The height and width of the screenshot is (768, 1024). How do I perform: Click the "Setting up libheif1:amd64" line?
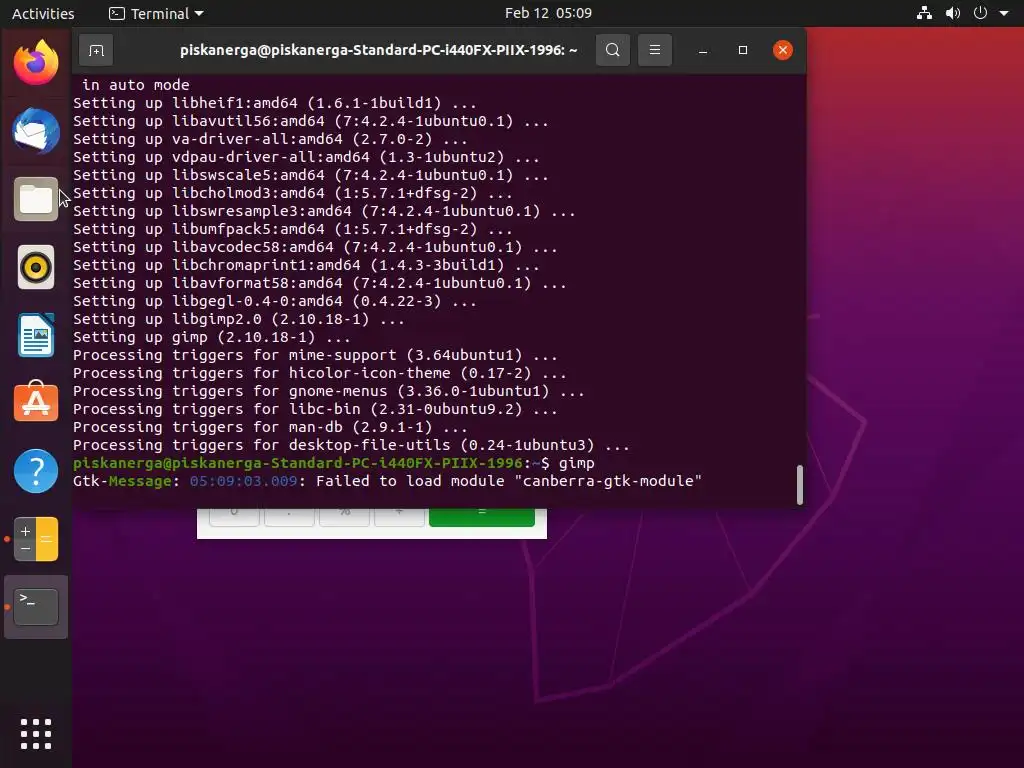point(275,103)
